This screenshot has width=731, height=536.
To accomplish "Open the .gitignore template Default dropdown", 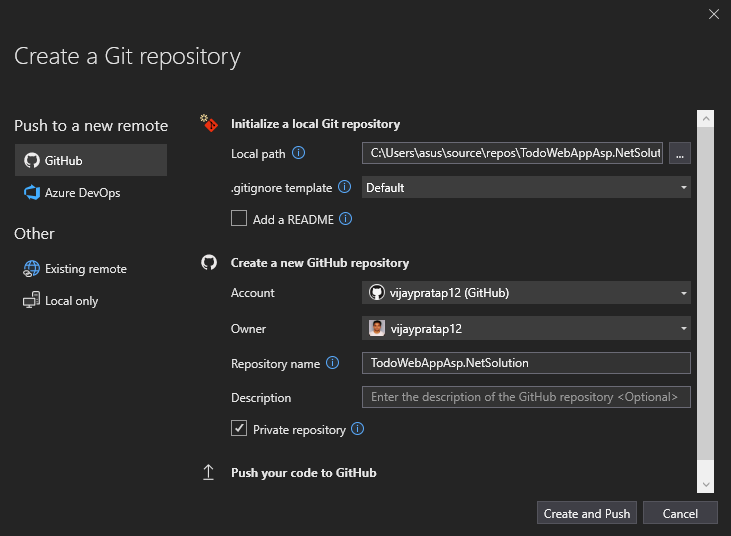I will (x=526, y=187).
